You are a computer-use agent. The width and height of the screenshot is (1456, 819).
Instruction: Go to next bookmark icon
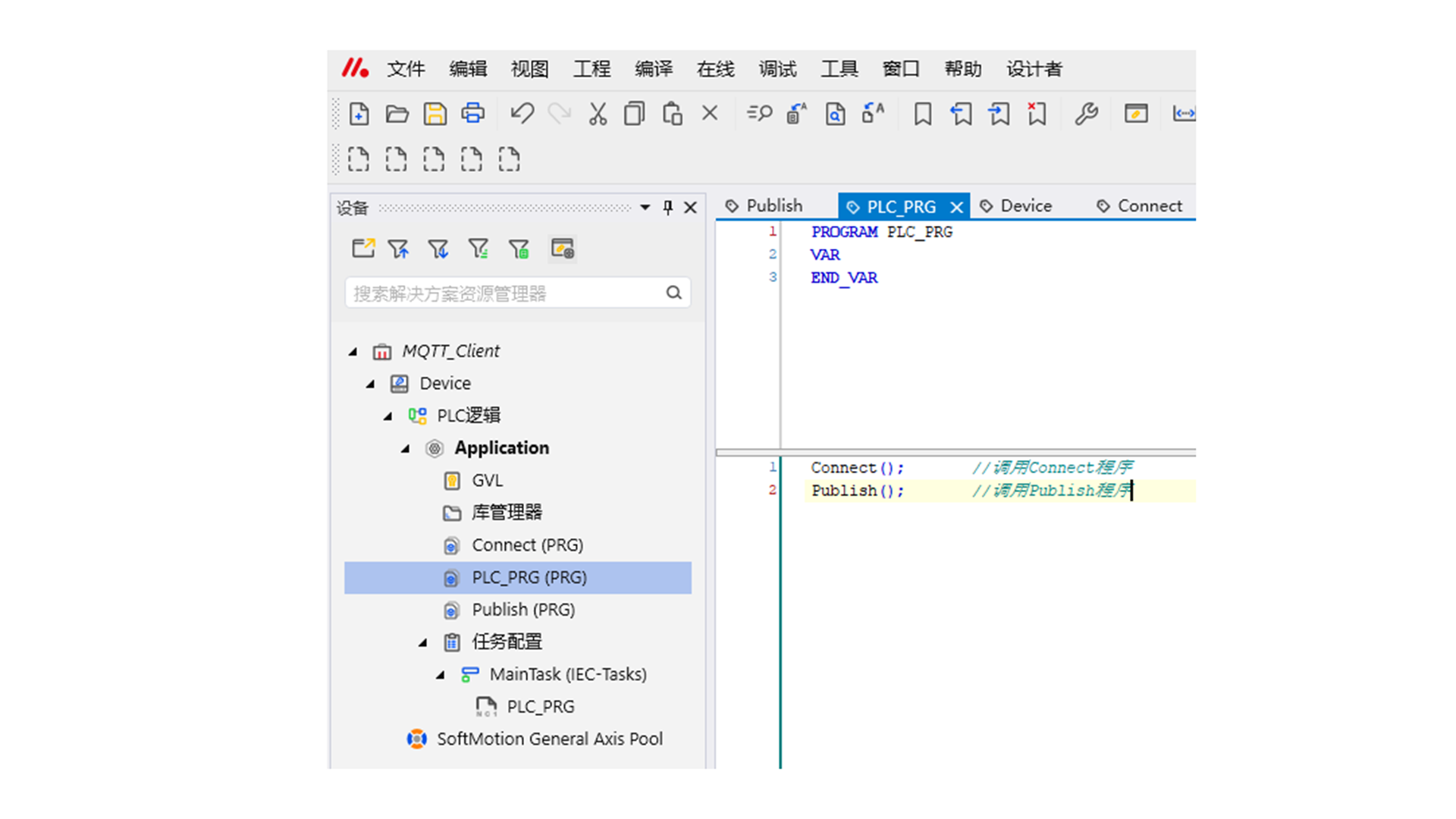click(x=999, y=114)
